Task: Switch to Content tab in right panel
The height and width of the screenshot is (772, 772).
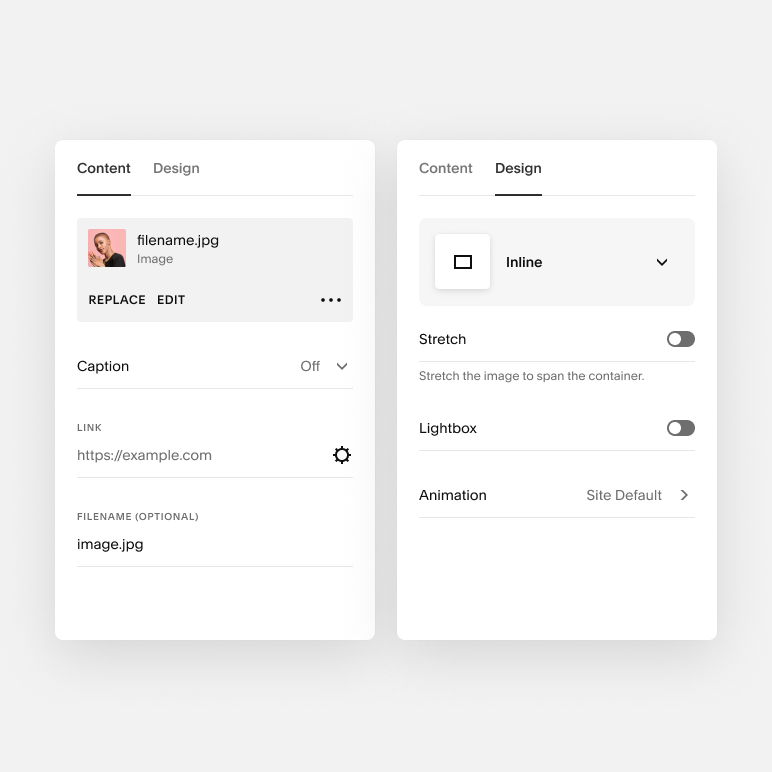Action: click(445, 168)
